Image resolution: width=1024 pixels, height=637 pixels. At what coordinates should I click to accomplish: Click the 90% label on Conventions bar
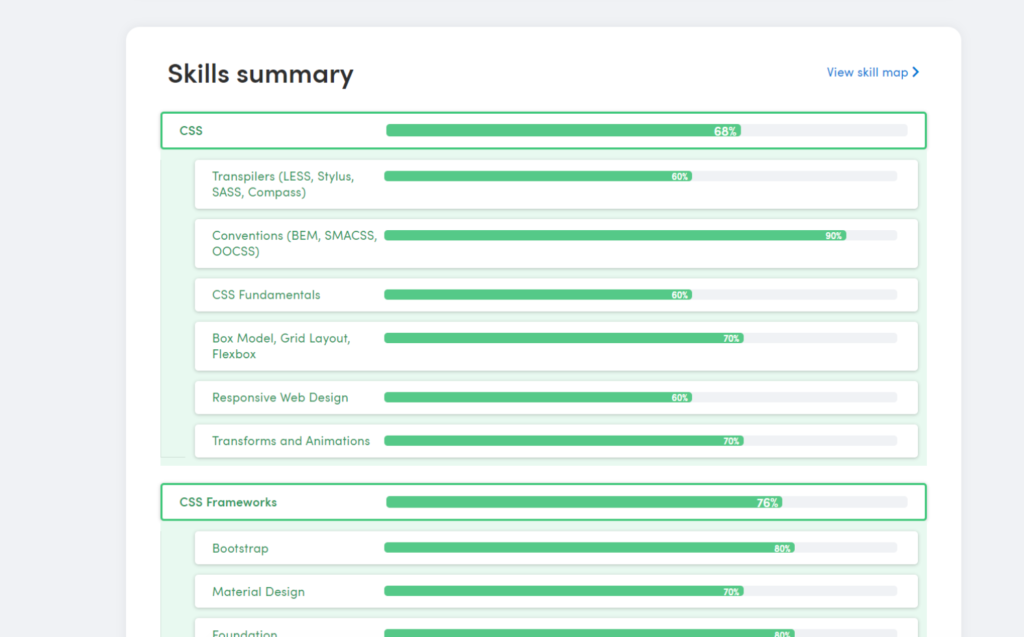833,235
